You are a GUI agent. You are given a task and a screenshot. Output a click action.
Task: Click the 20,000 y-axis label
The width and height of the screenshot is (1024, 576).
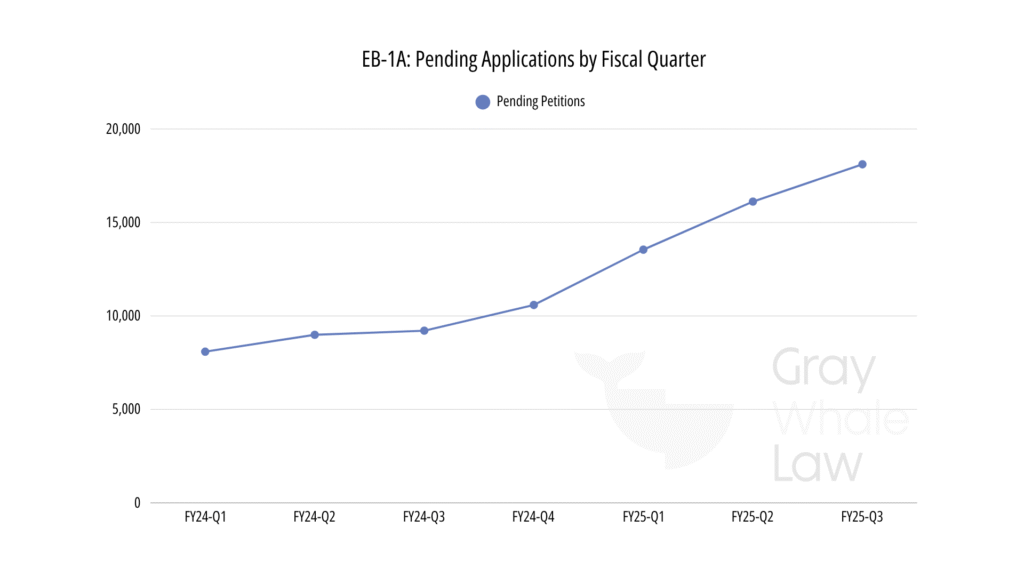click(x=123, y=129)
